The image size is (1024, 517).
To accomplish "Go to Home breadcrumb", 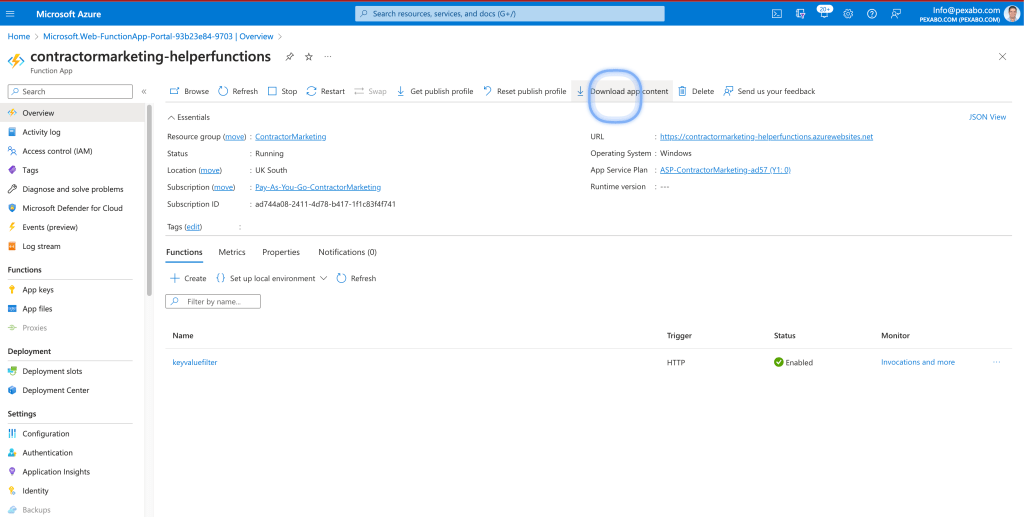I will (x=18, y=37).
